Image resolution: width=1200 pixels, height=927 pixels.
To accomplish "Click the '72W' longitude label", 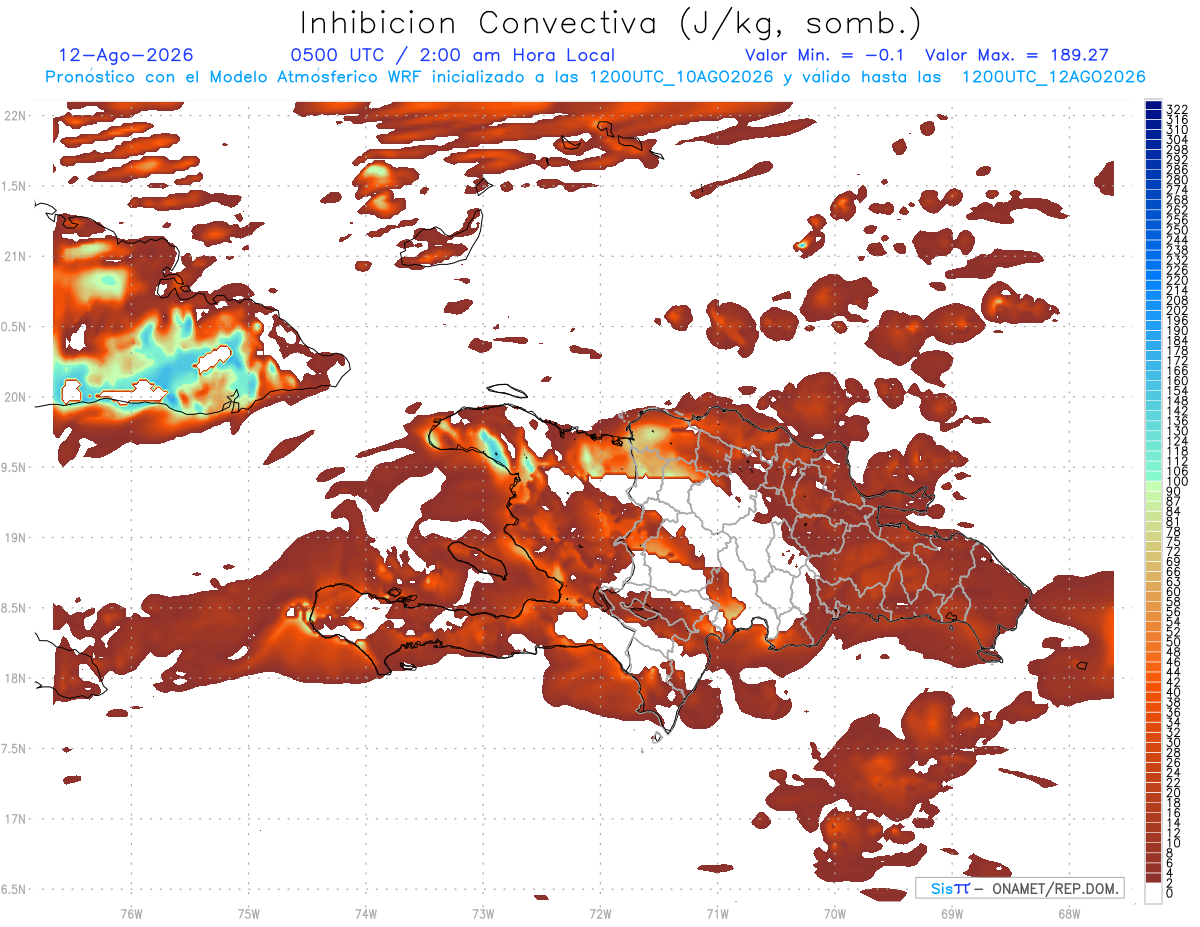I will tap(600, 913).
